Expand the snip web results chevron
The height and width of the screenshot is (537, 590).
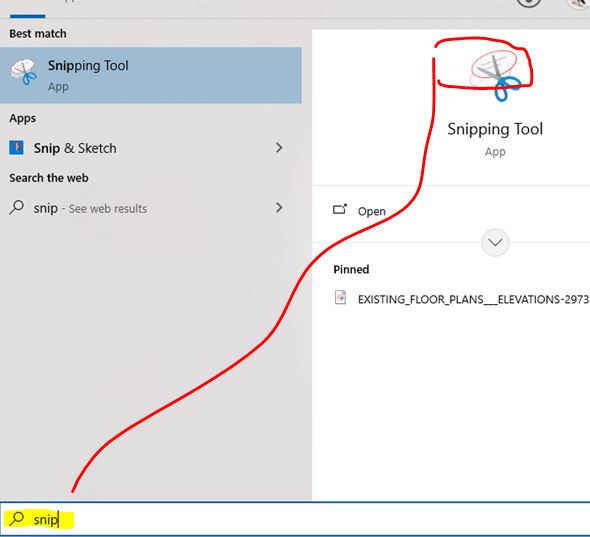[x=279, y=207]
